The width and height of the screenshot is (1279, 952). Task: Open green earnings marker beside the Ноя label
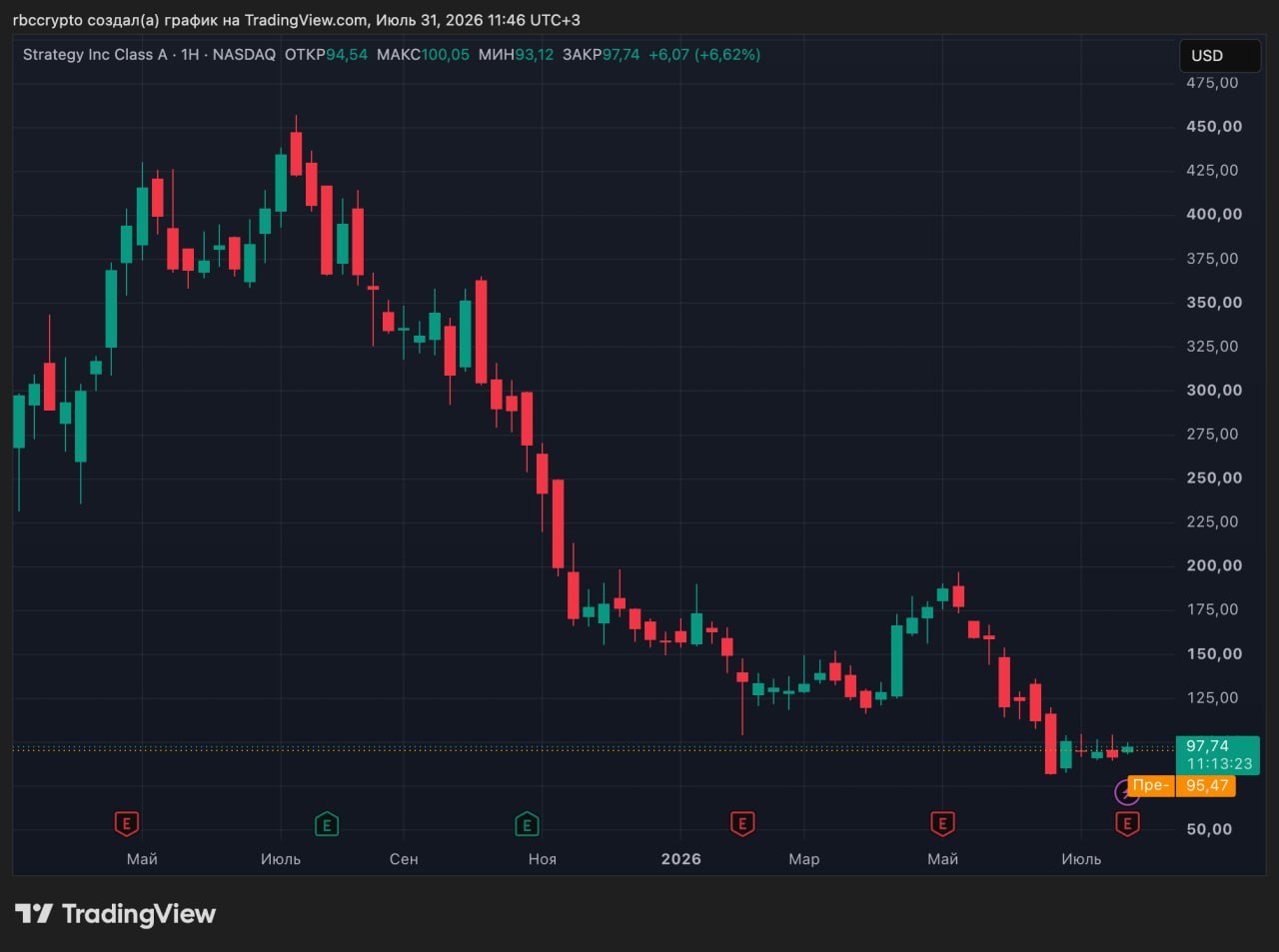[527, 824]
